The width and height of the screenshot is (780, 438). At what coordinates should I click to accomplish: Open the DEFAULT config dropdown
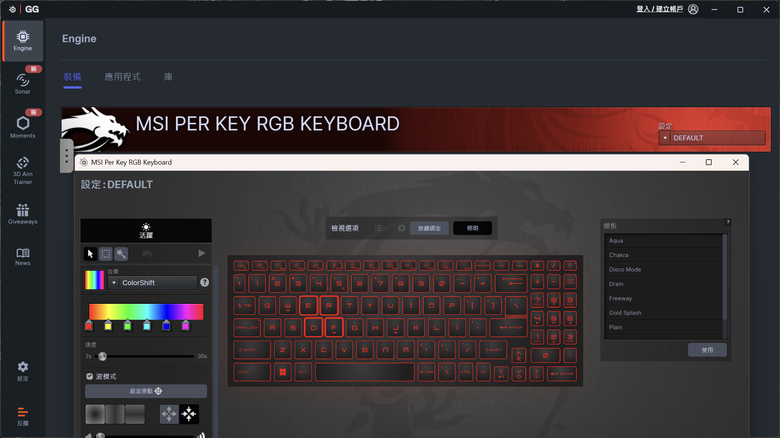[712, 138]
